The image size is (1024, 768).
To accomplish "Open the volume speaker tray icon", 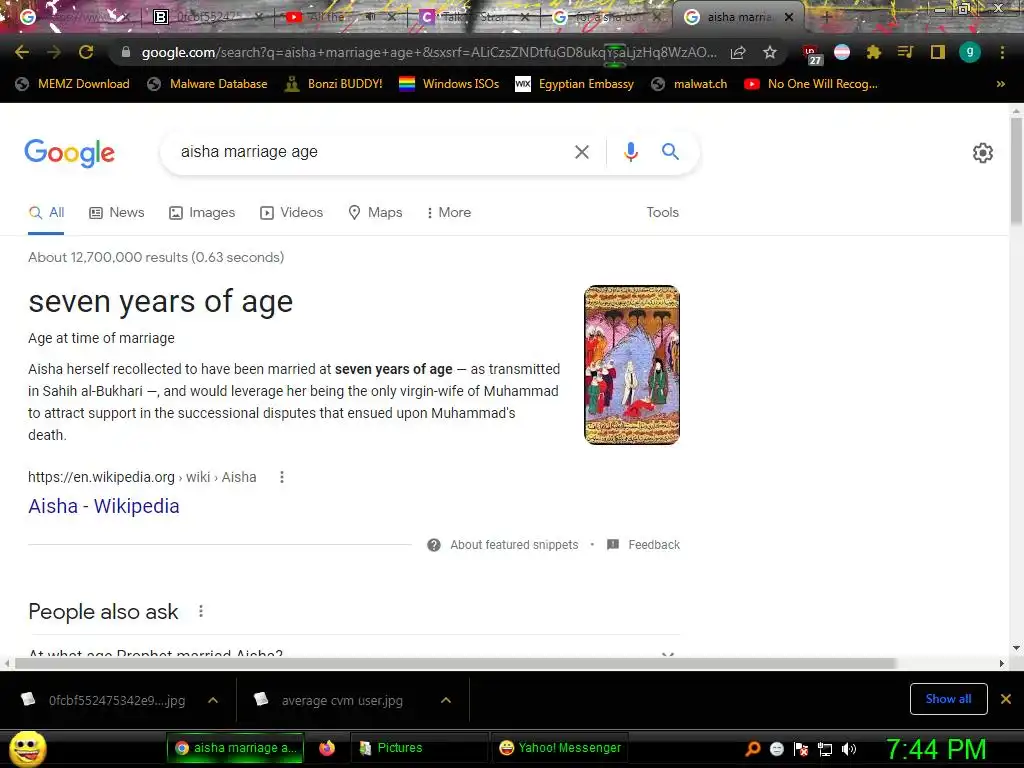I will [848, 749].
